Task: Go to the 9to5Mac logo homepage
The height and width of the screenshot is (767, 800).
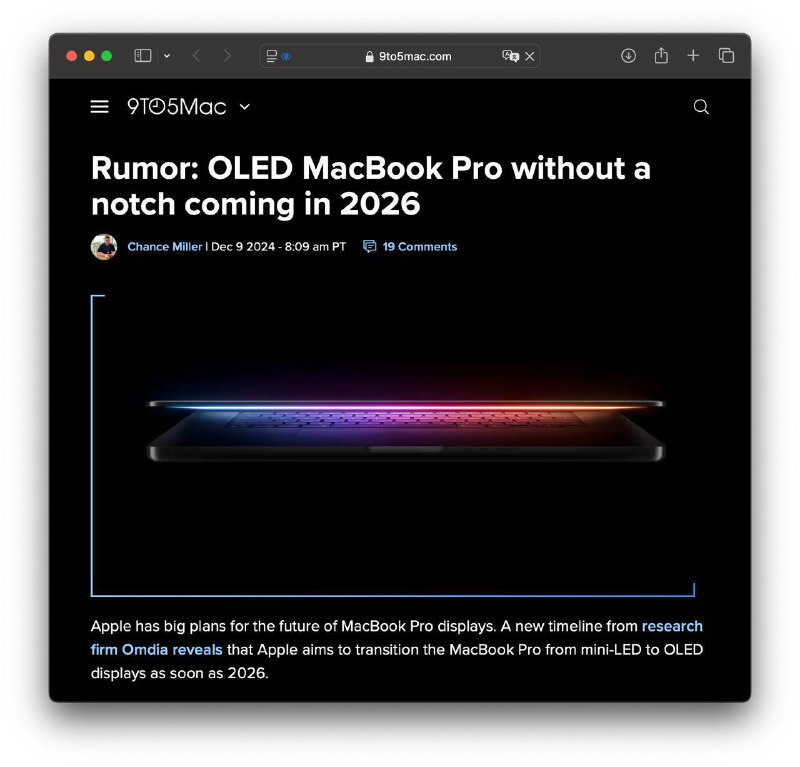Action: point(177,107)
